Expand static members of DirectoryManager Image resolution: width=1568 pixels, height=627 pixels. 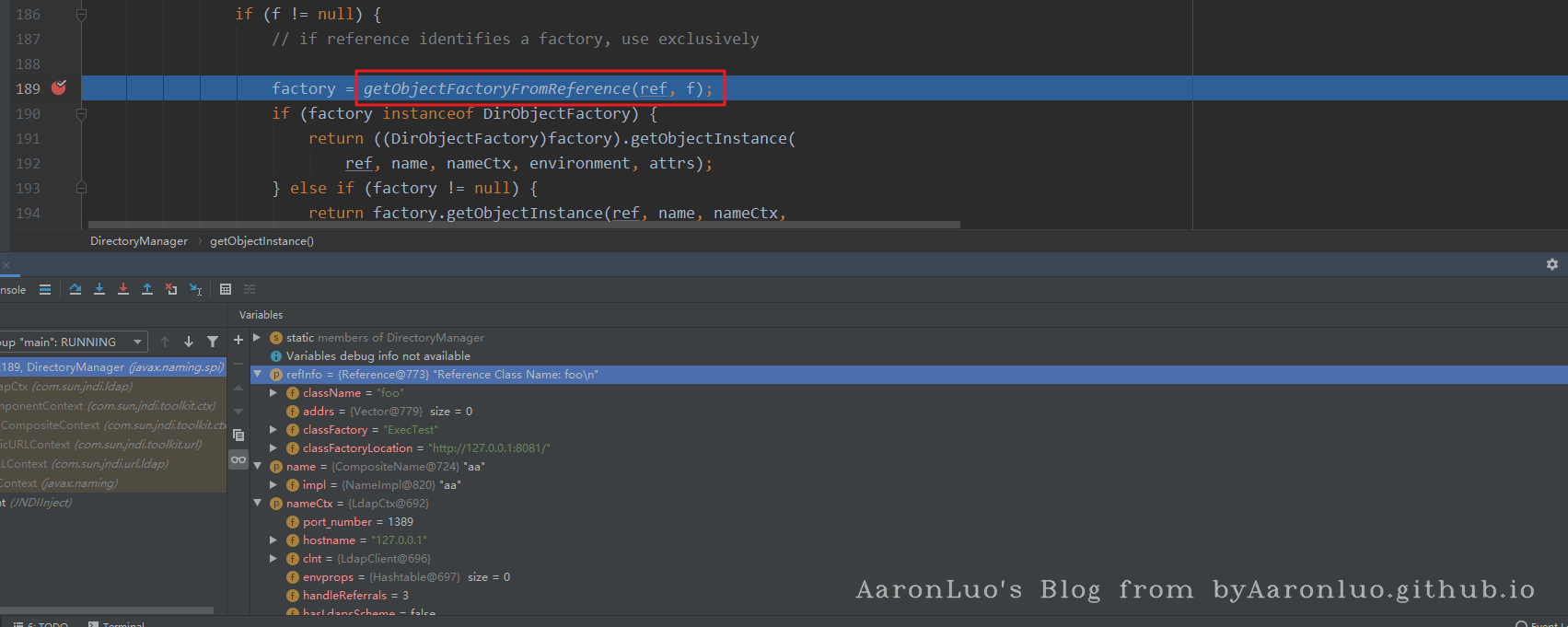pos(258,338)
